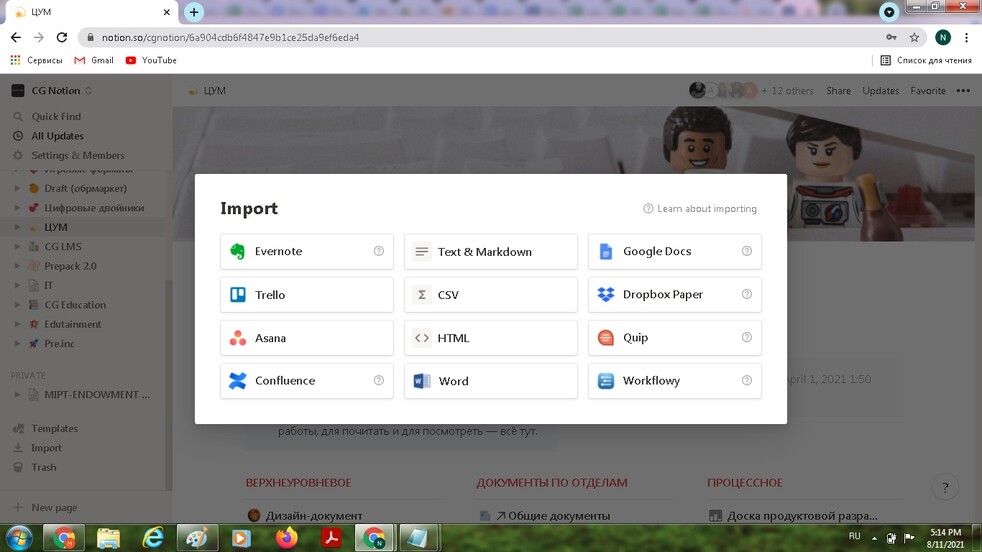Bookmark page with star icon
The width and height of the screenshot is (982, 552).
(x=914, y=38)
